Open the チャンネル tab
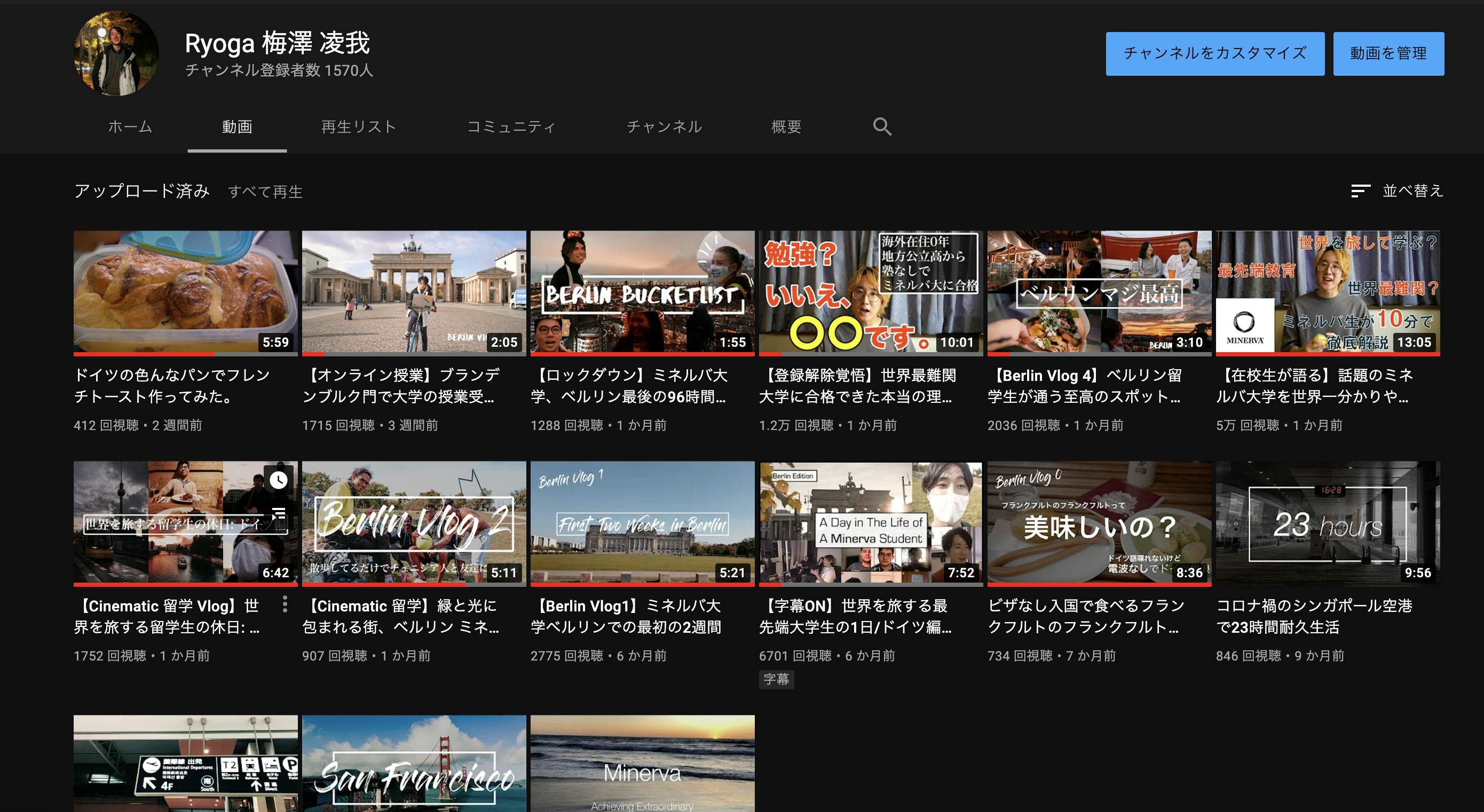Viewport: 1484px width, 812px height. pos(664,126)
